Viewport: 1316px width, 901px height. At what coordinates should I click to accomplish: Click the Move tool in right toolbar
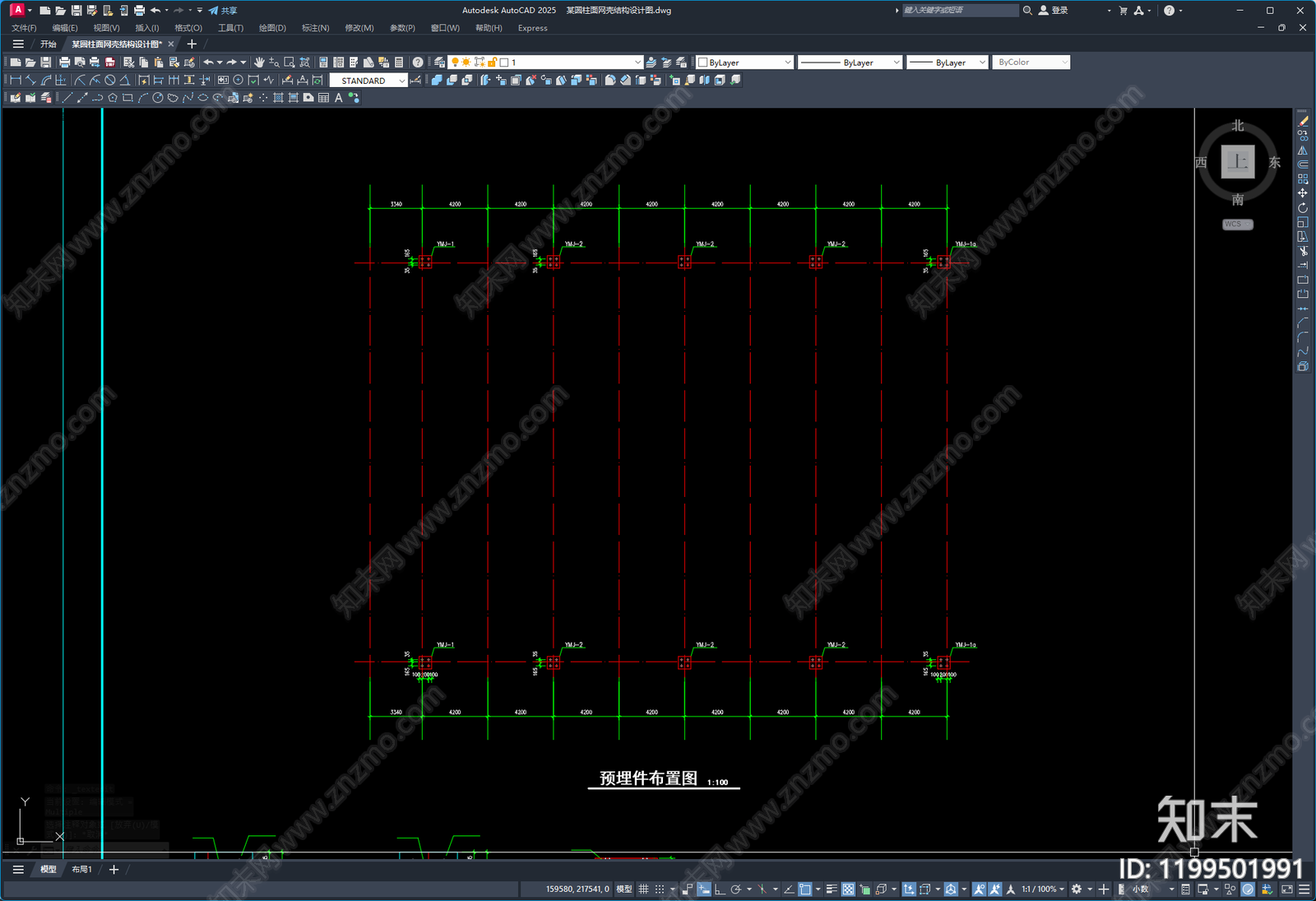coord(1303,193)
